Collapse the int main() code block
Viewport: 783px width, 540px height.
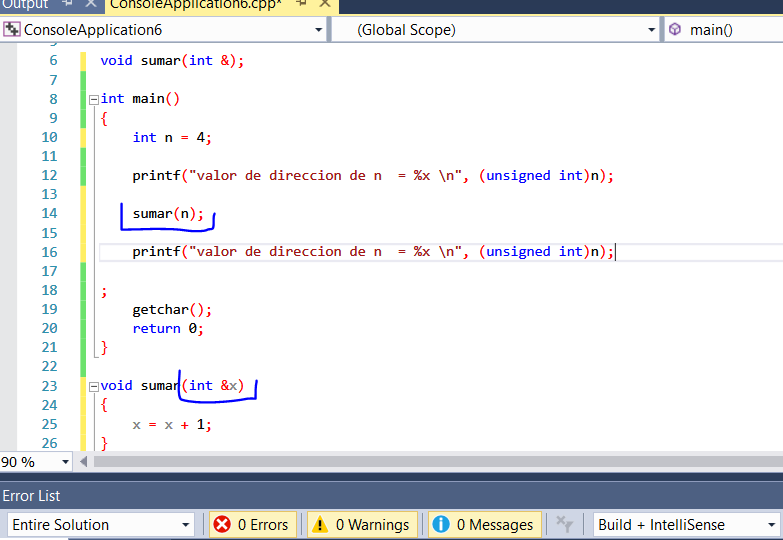(93, 99)
